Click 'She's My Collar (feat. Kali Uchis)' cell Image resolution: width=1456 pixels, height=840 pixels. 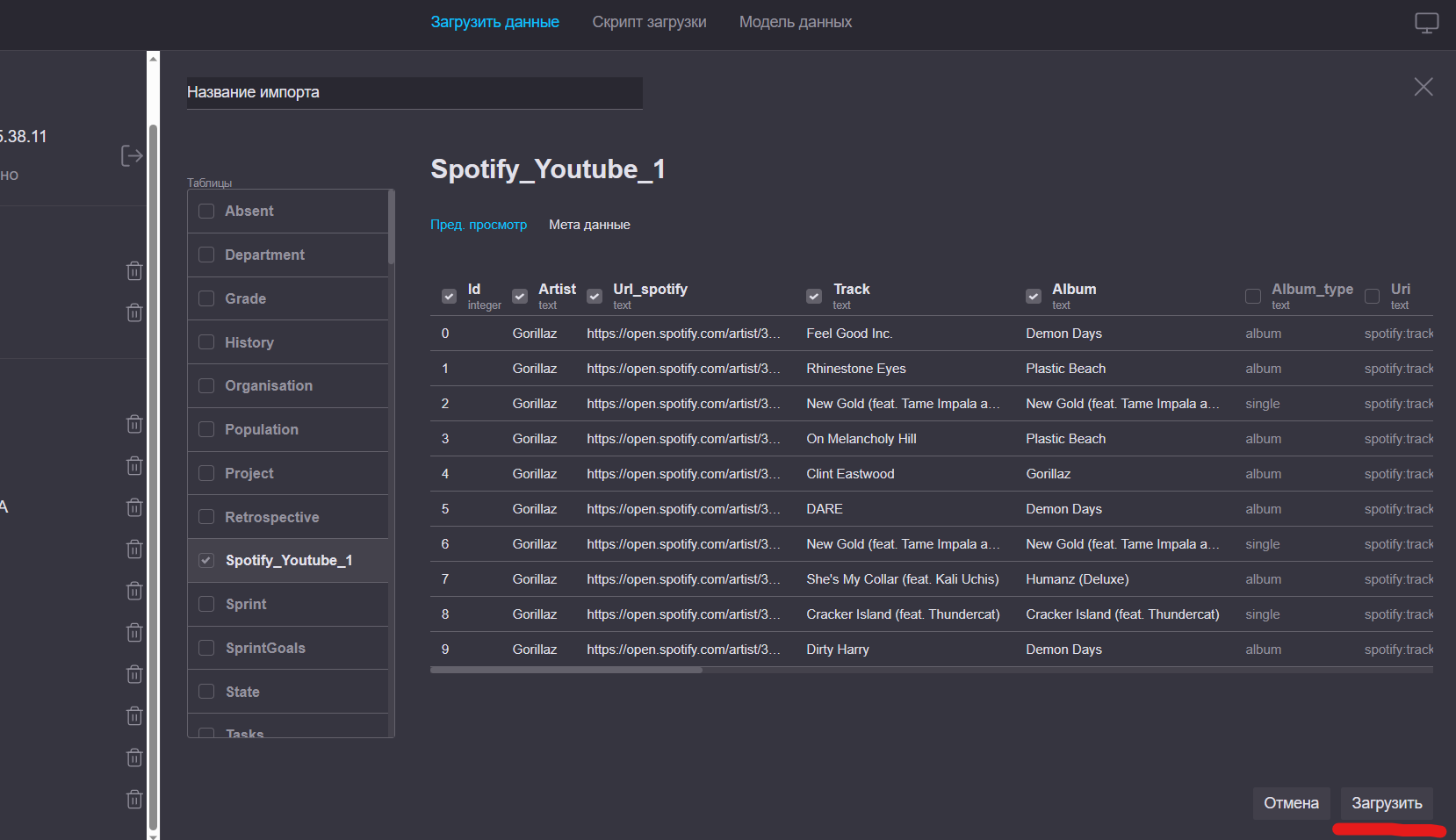pos(903,579)
